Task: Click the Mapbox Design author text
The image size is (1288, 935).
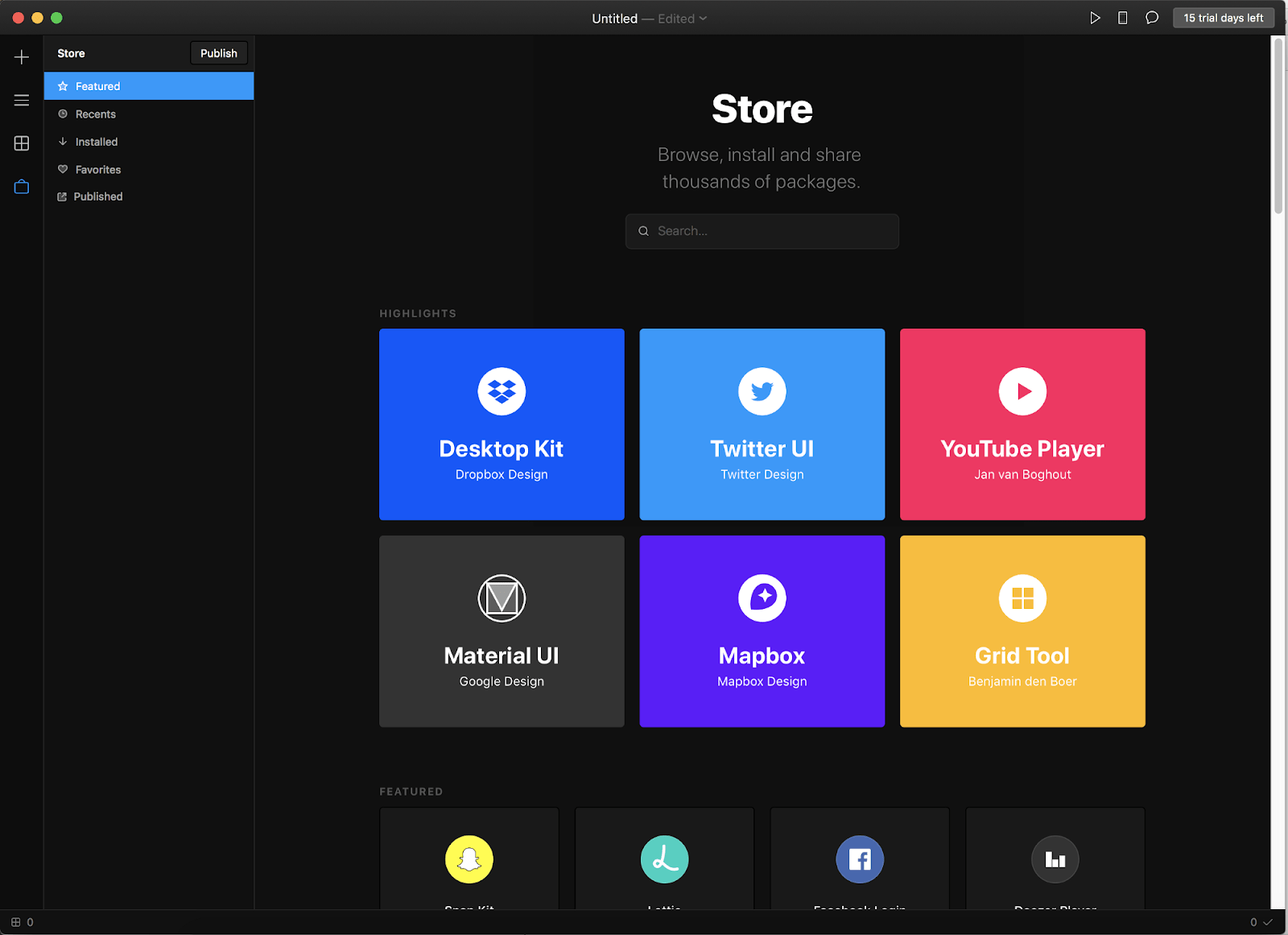Action: pyautogui.click(x=762, y=681)
